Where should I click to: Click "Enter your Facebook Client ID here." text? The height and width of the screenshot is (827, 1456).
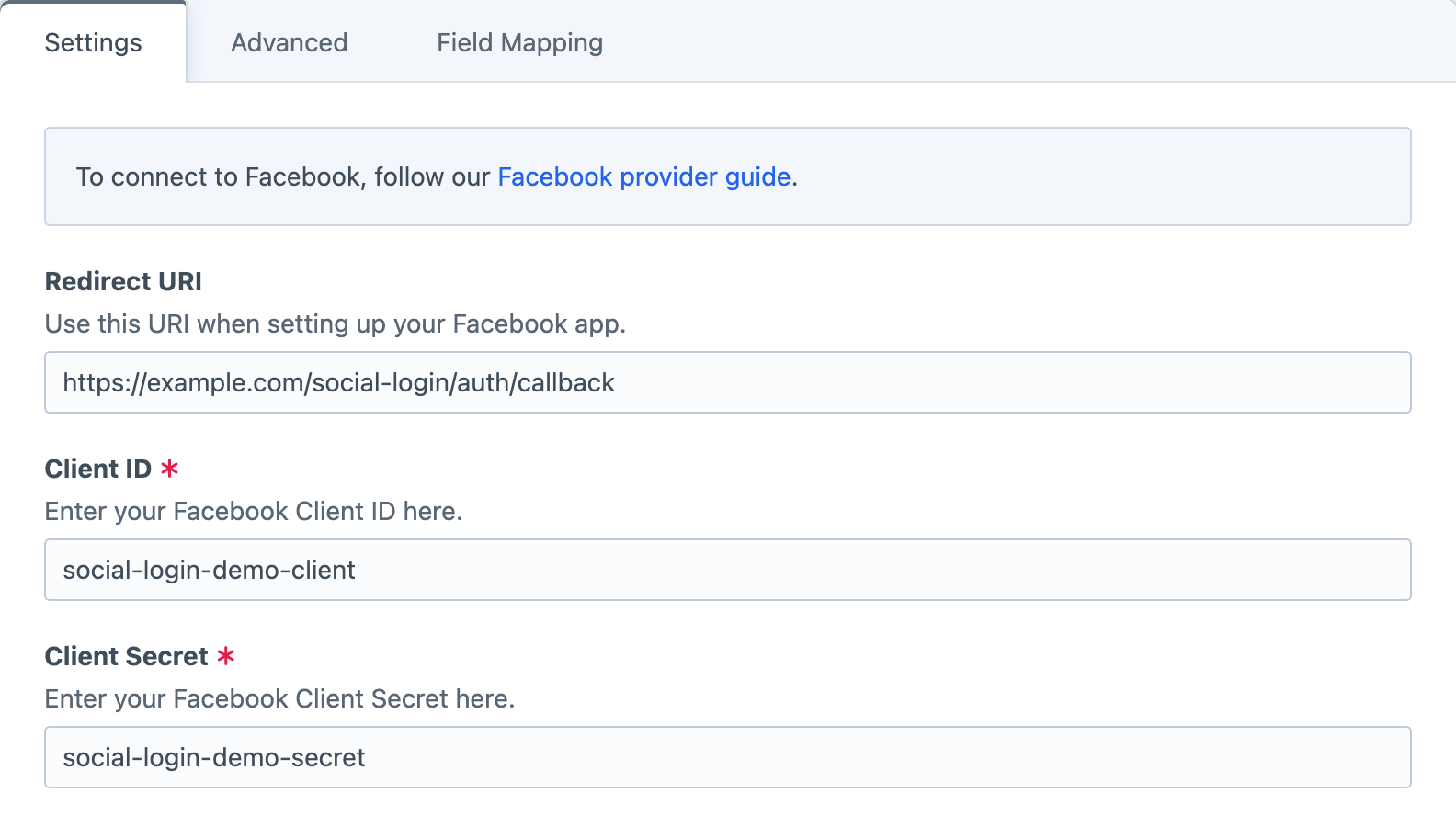(254, 511)
